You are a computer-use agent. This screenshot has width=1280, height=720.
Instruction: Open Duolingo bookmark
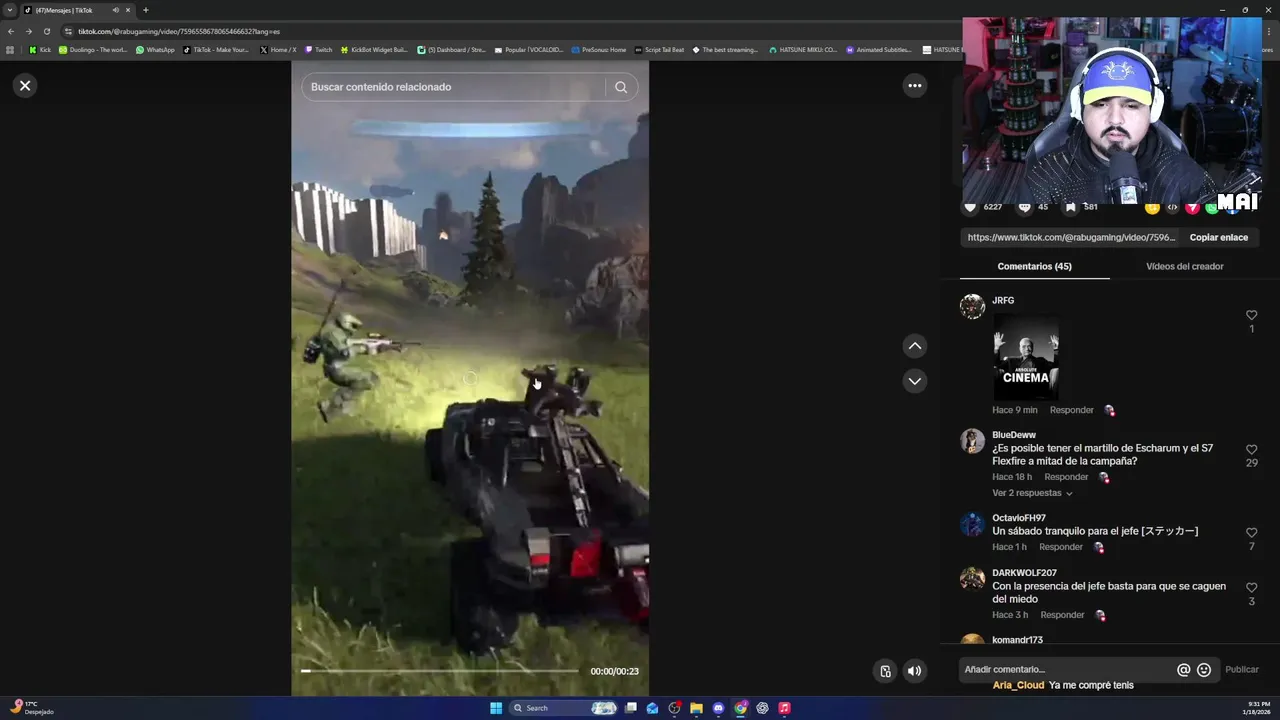pos(93,49)
